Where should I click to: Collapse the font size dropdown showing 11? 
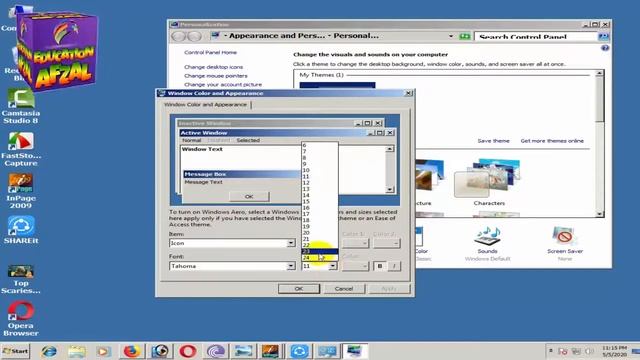(x=333, y=266)
